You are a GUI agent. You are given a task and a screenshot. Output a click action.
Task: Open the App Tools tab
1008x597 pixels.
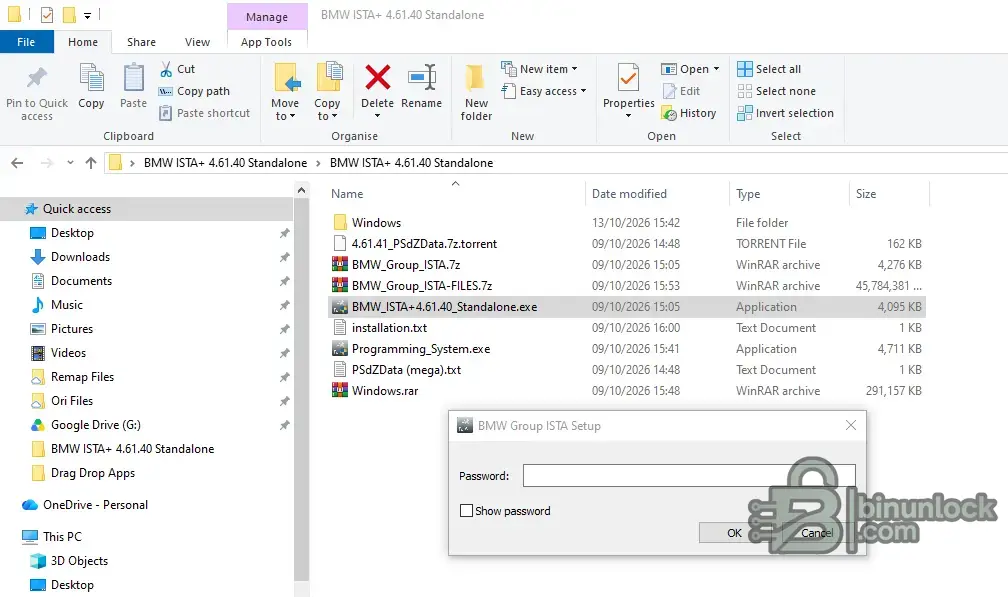pyautogui.click(x=266, y=42)
